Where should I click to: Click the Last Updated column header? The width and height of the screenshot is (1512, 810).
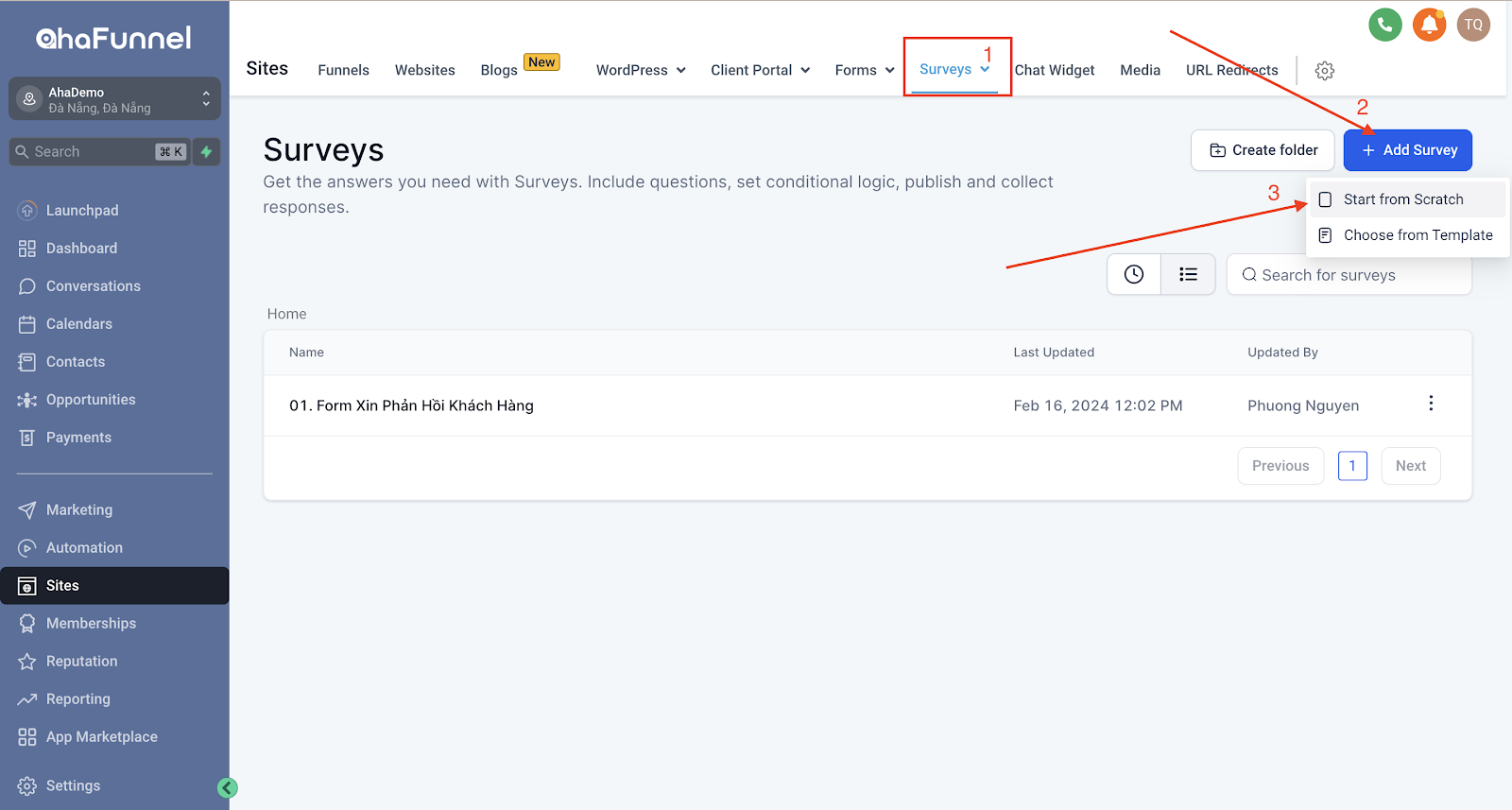[1054, 352]
